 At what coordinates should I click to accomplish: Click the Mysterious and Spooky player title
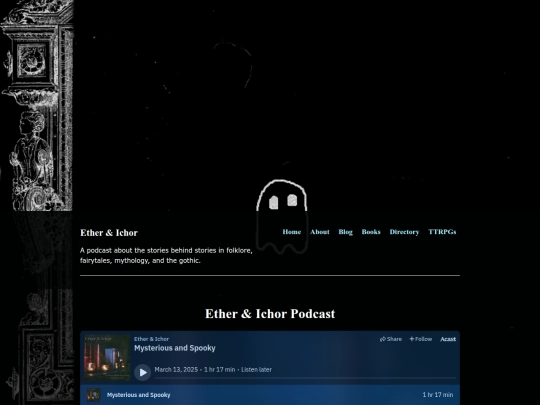click(175, 348)
